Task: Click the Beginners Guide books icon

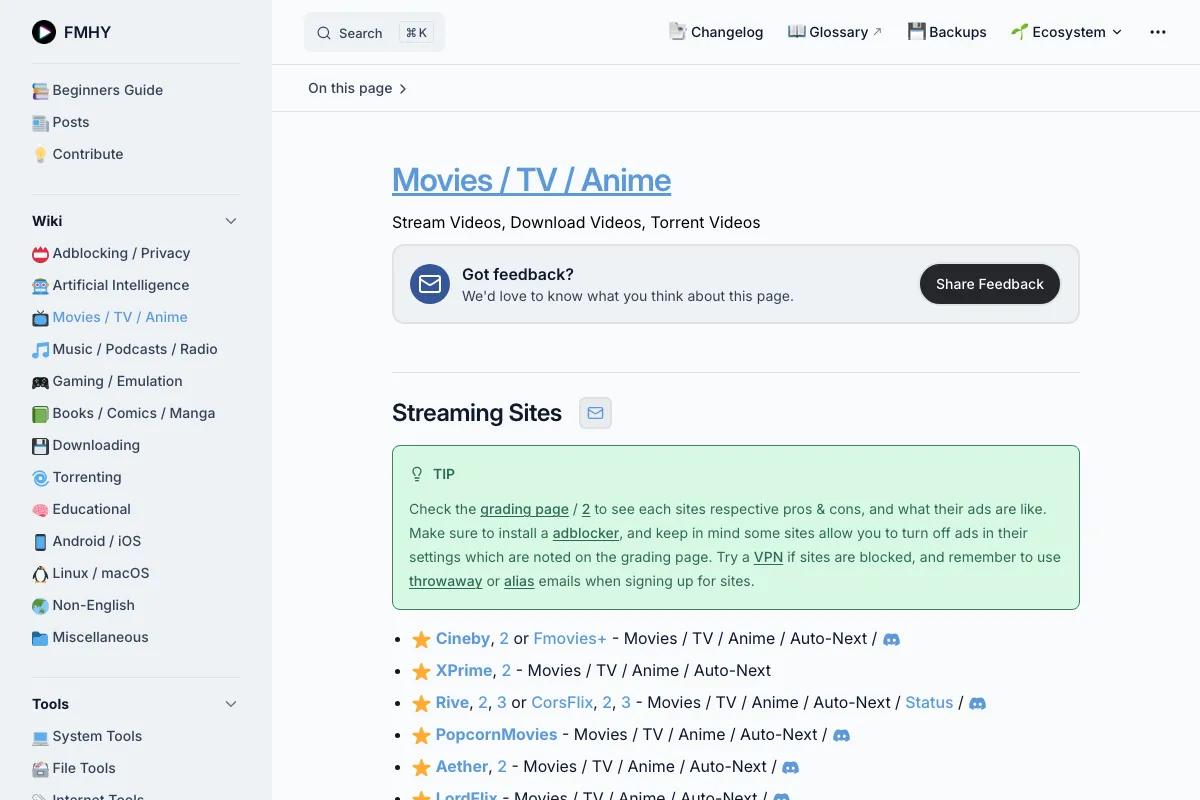Action: tap(40, 91)
